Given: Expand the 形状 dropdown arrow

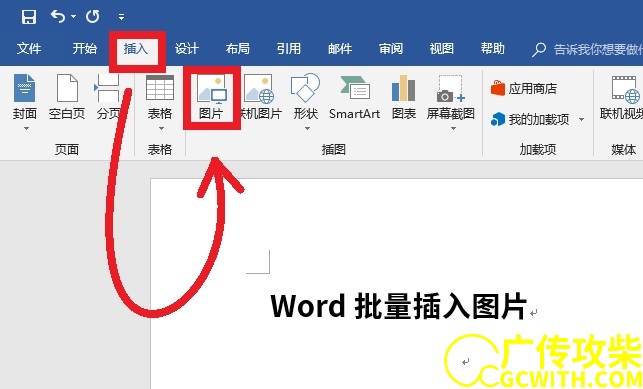Looking at the screenshot, I should point(307,128).
